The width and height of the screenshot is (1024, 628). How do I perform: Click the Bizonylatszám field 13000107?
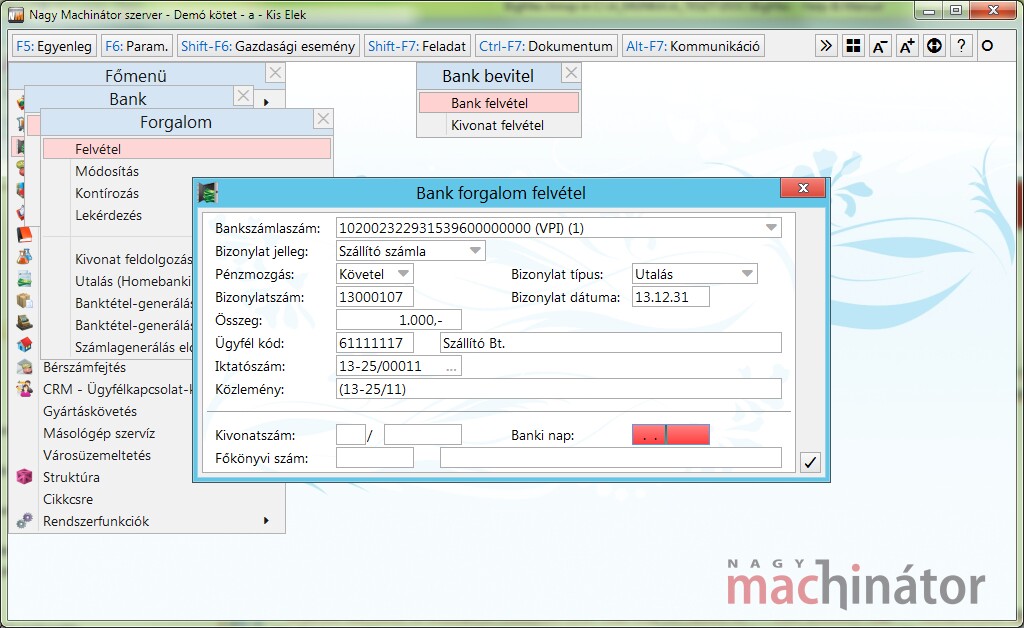[x=375, y=297]
